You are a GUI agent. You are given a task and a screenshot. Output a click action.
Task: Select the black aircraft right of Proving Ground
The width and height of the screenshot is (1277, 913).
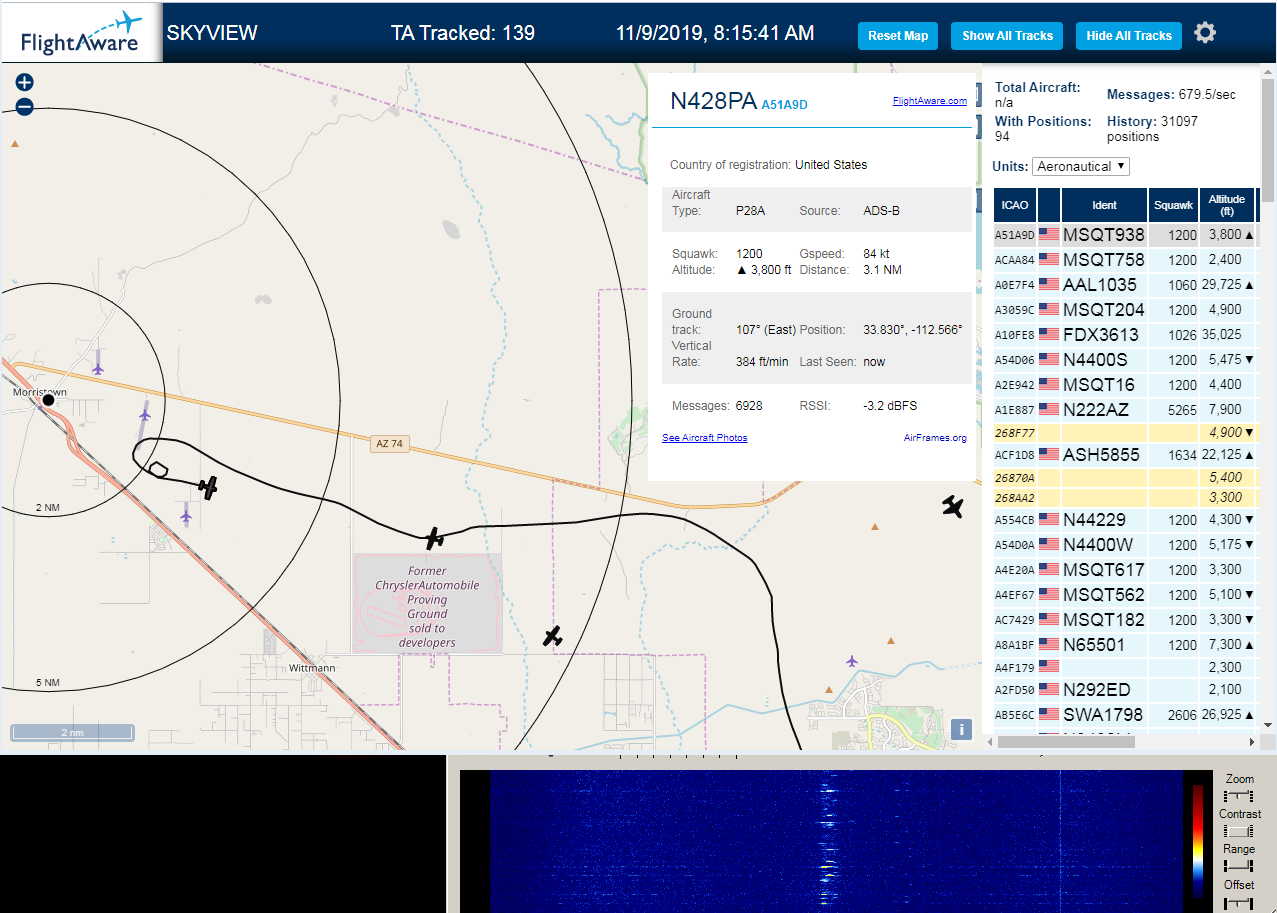(552, 635)
